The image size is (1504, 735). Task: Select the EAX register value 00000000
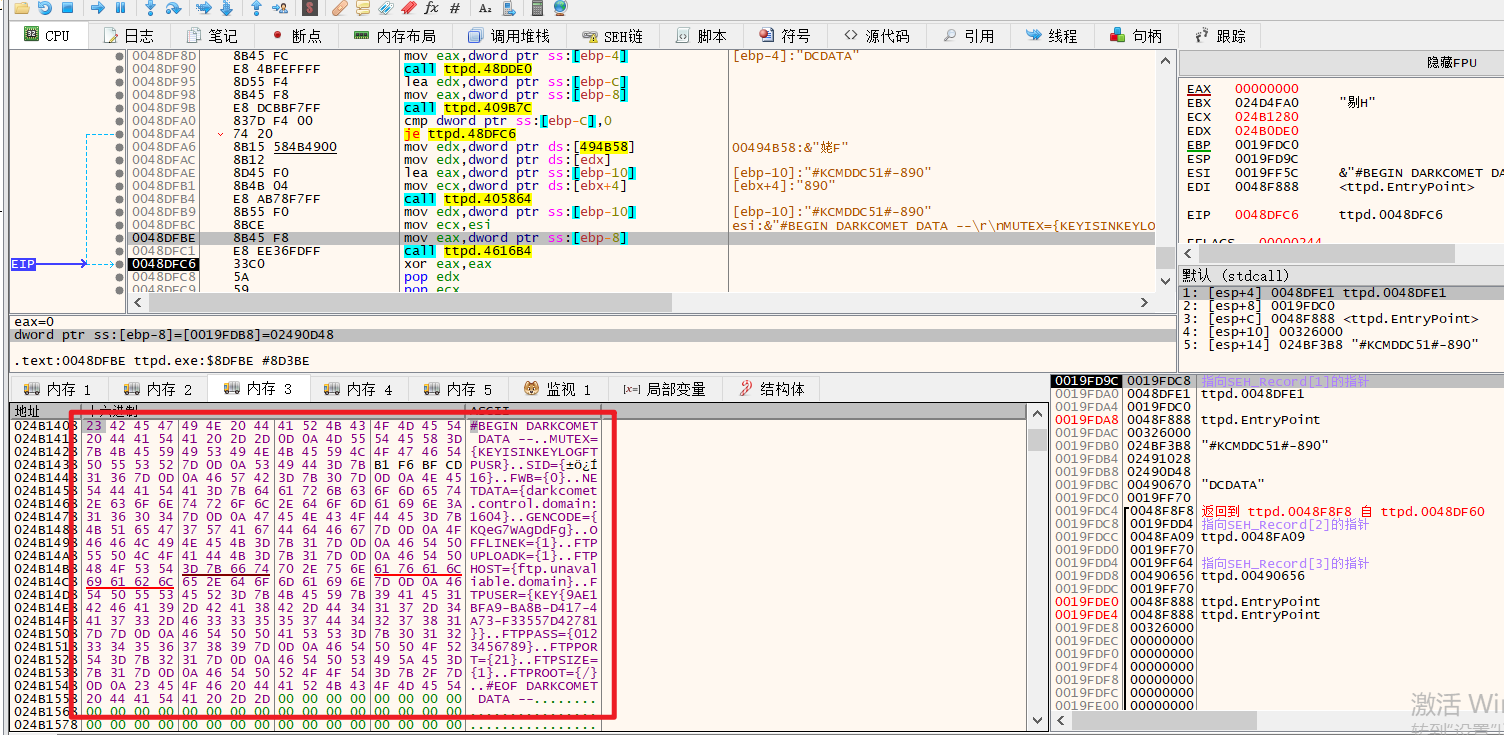pos(1266,89)
